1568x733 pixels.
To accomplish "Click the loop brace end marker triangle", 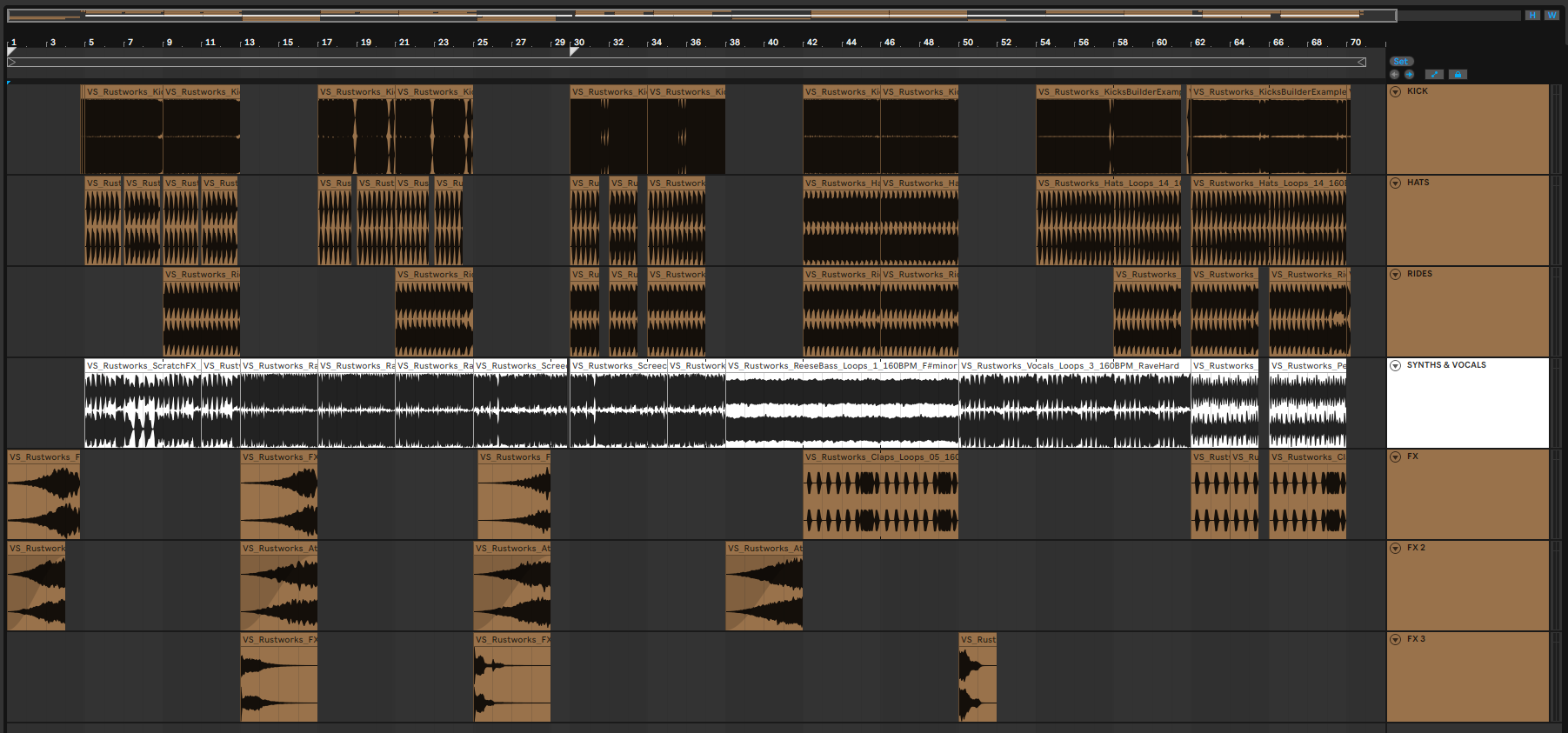I will 1362,62.
